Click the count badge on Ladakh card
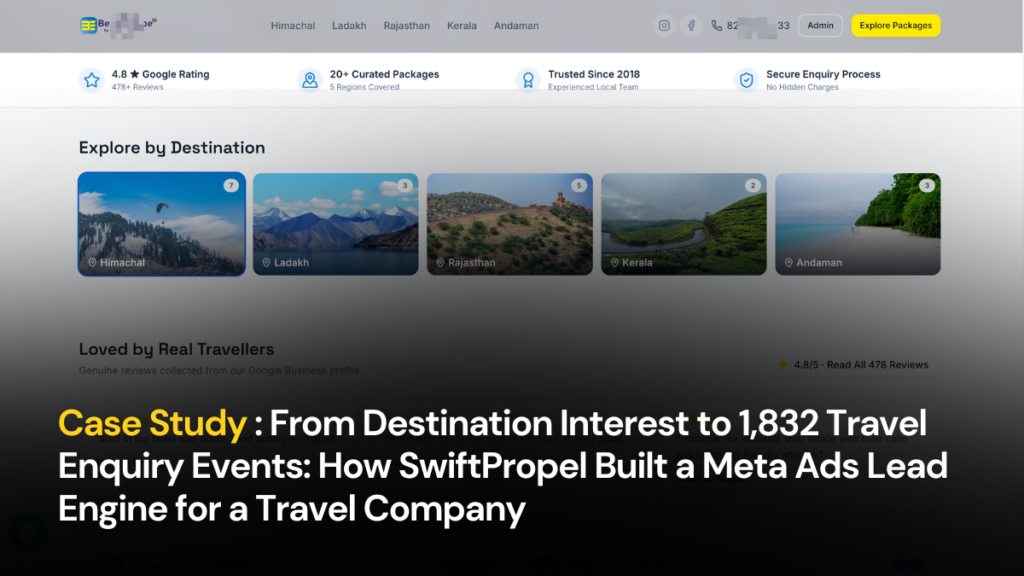This screenshot has height=576, width=1024. tap(405, 185)
